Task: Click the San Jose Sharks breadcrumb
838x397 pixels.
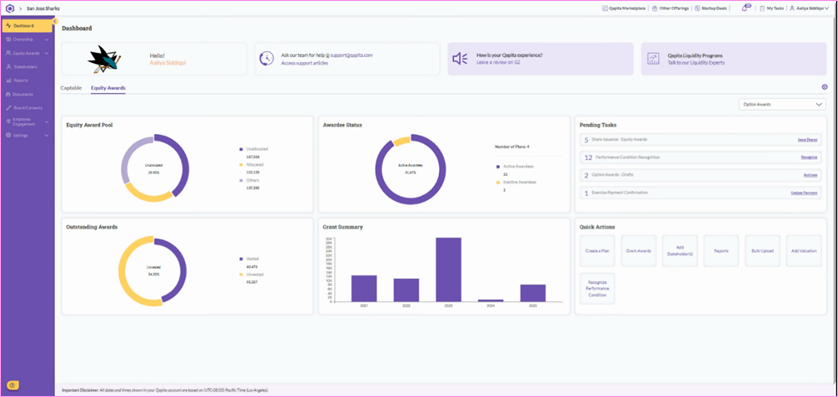Action: [x=43, y=9]
